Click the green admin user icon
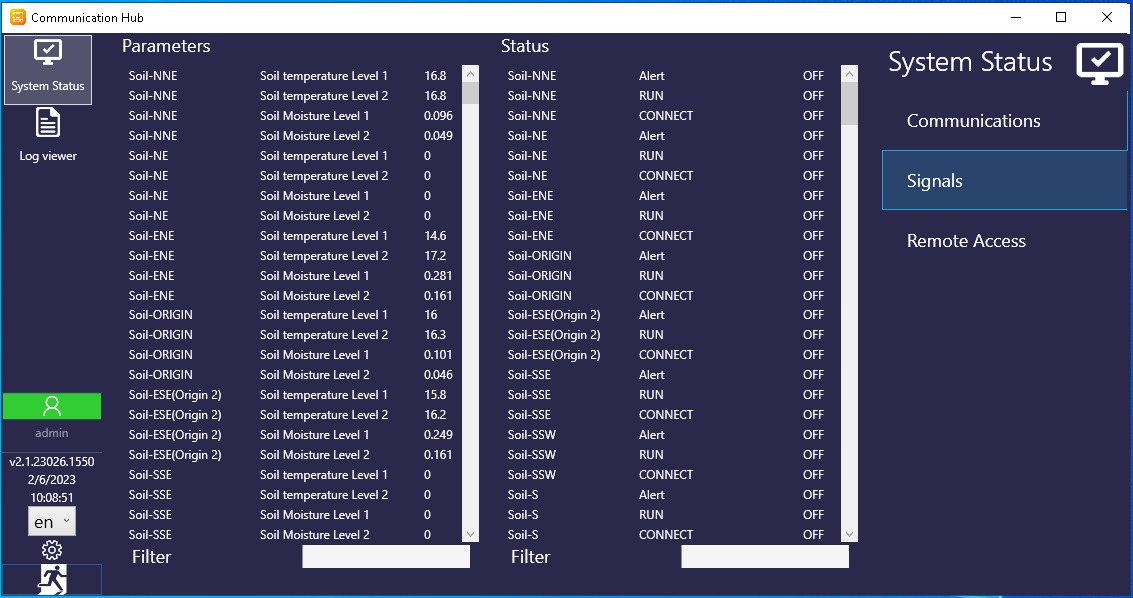This screenshot has height=598, width=1133. click(x=52, y=406)
